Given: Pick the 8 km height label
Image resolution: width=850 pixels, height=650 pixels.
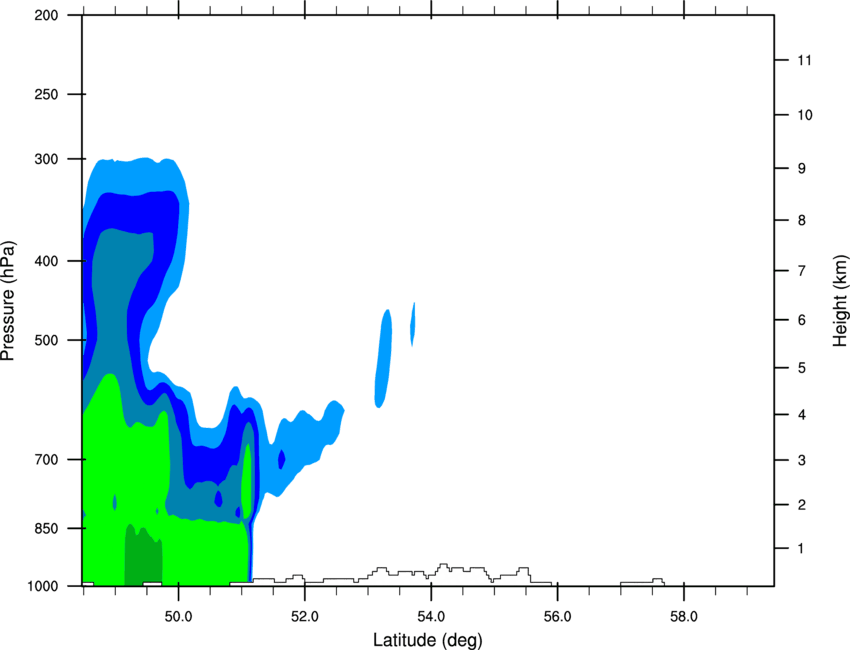Looking at the screenshot, I should tap(802, 220).
